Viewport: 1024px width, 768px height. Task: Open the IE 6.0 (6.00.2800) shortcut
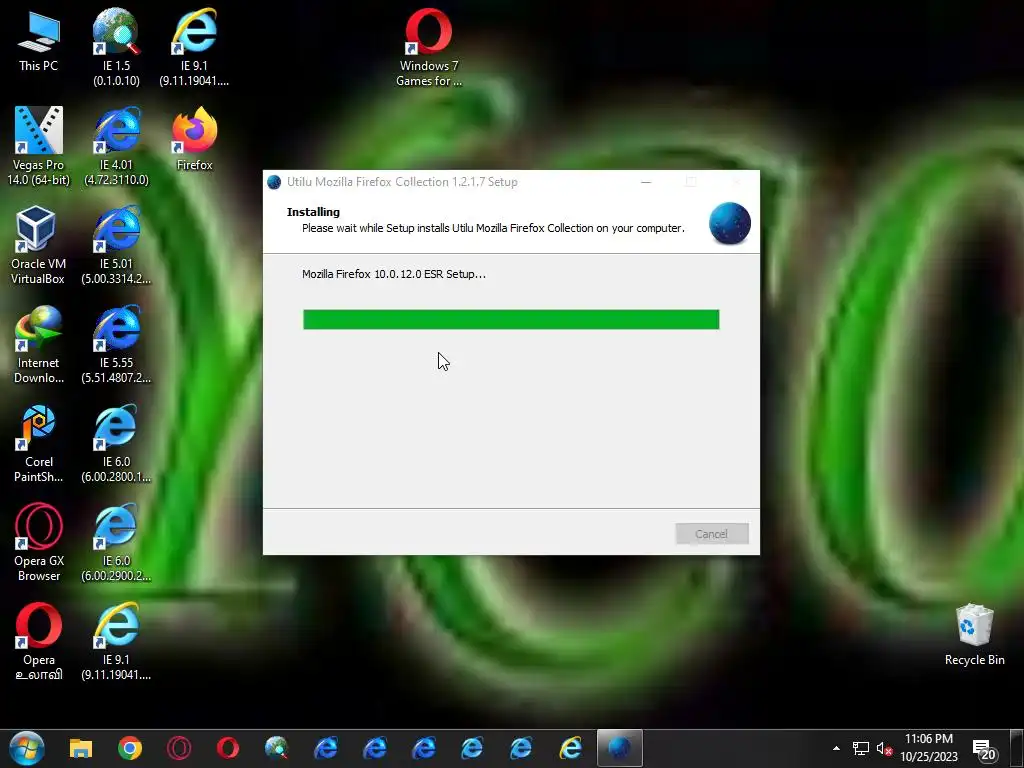(x=116, y=444)
